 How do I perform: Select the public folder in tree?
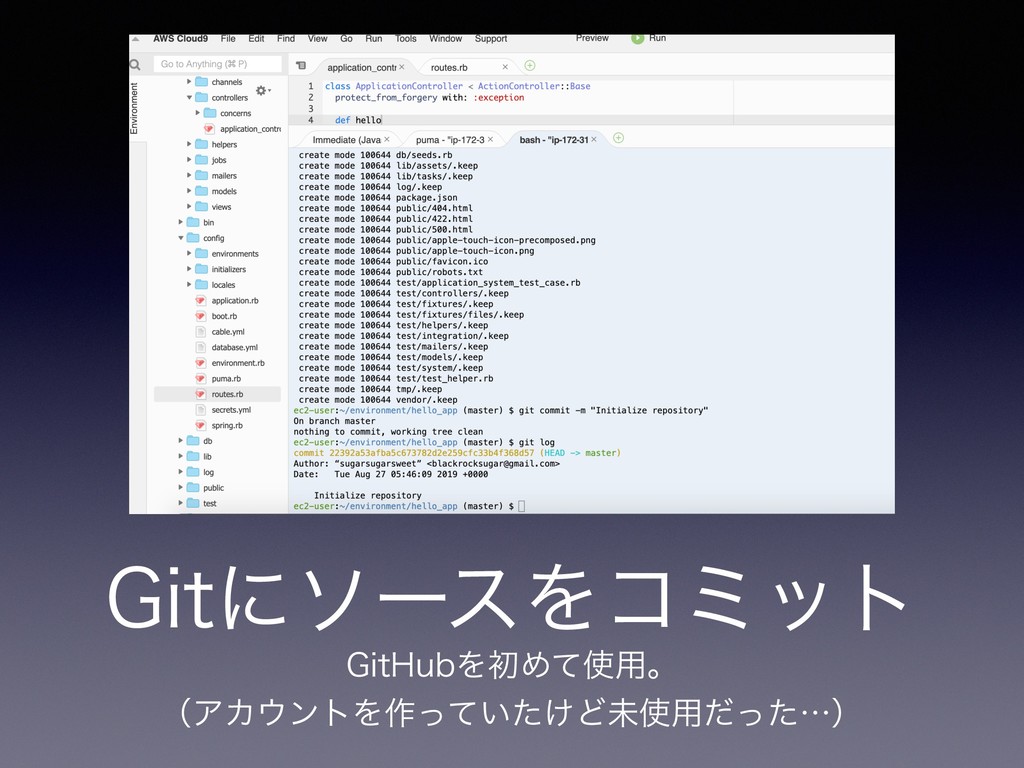click(x=213, y=488)
